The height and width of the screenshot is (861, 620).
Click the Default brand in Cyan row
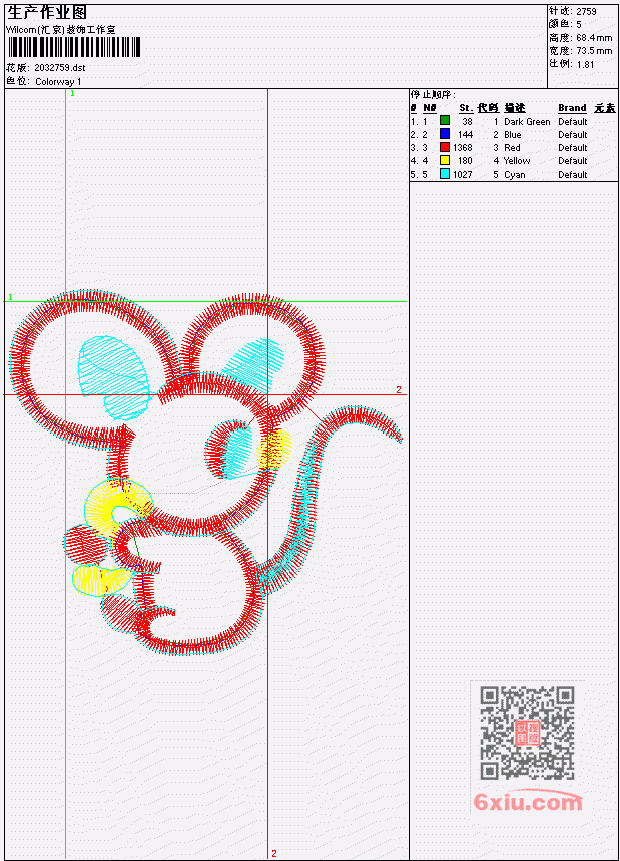[573, 175]
